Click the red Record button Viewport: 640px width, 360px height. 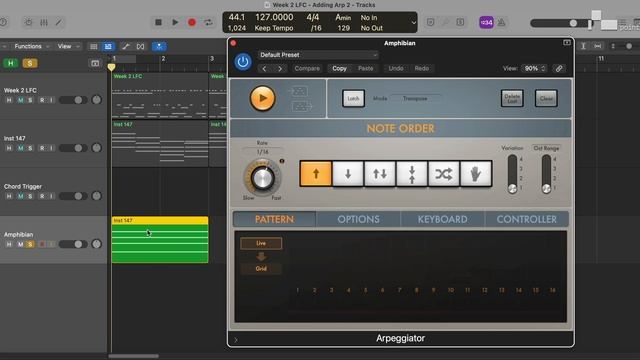tap(191, 22)
